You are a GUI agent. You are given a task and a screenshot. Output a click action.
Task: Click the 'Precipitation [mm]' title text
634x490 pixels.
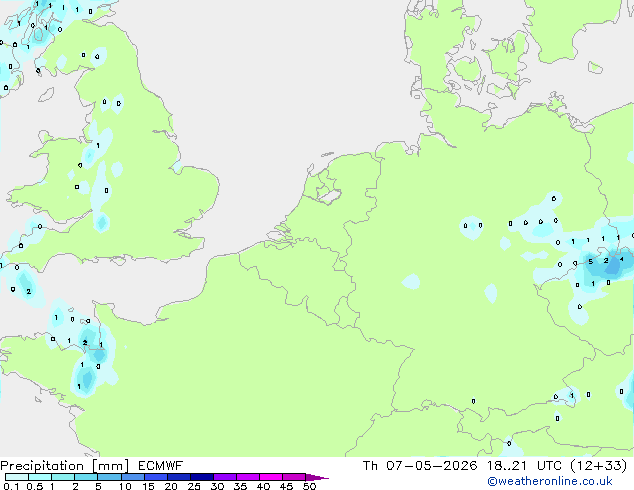point(64,466)
